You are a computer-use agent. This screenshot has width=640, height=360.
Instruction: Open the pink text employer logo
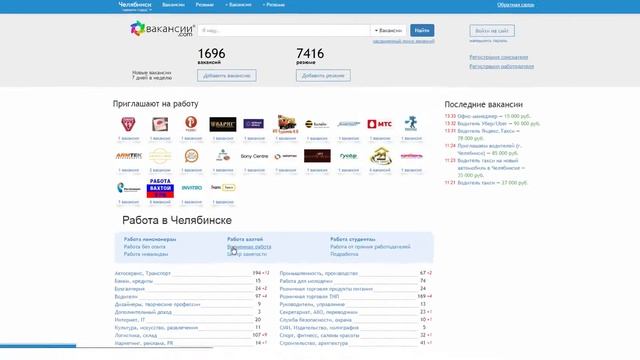(x=411, y=156)
